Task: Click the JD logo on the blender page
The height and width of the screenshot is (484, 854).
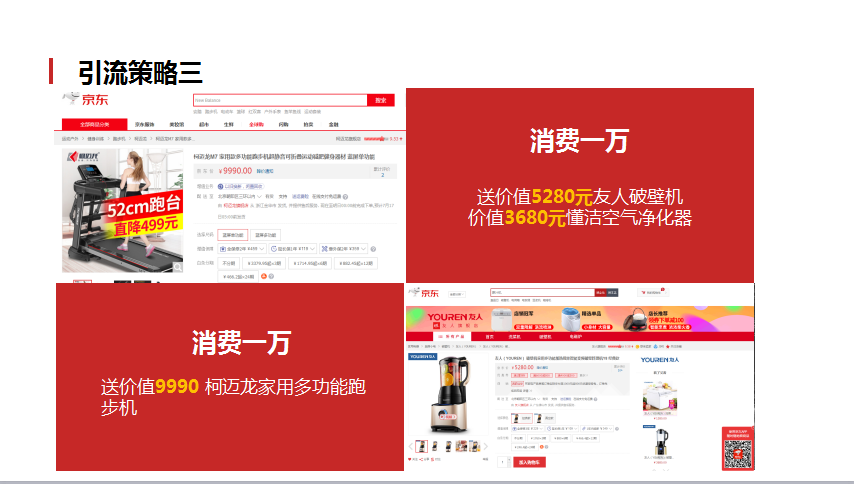Action: [424, 292]
